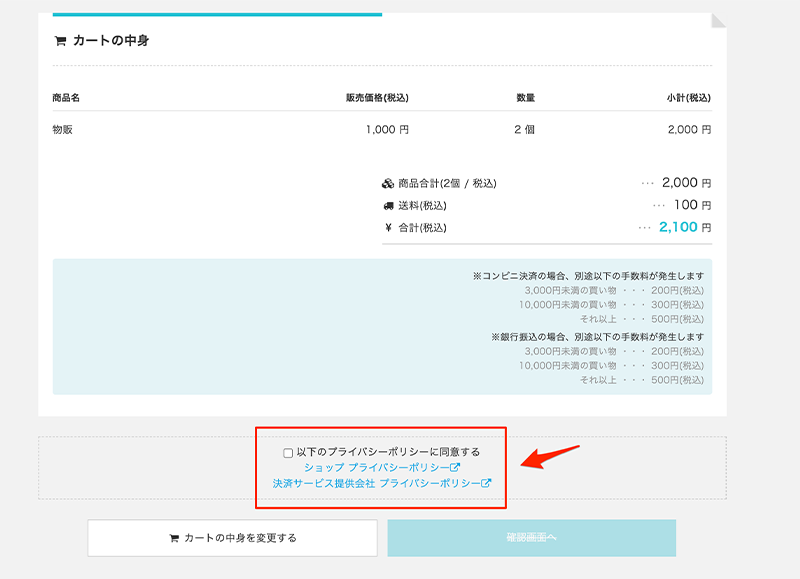
Task: Click the cart icon beside カートの中身 heading
Action: point(60,41)
